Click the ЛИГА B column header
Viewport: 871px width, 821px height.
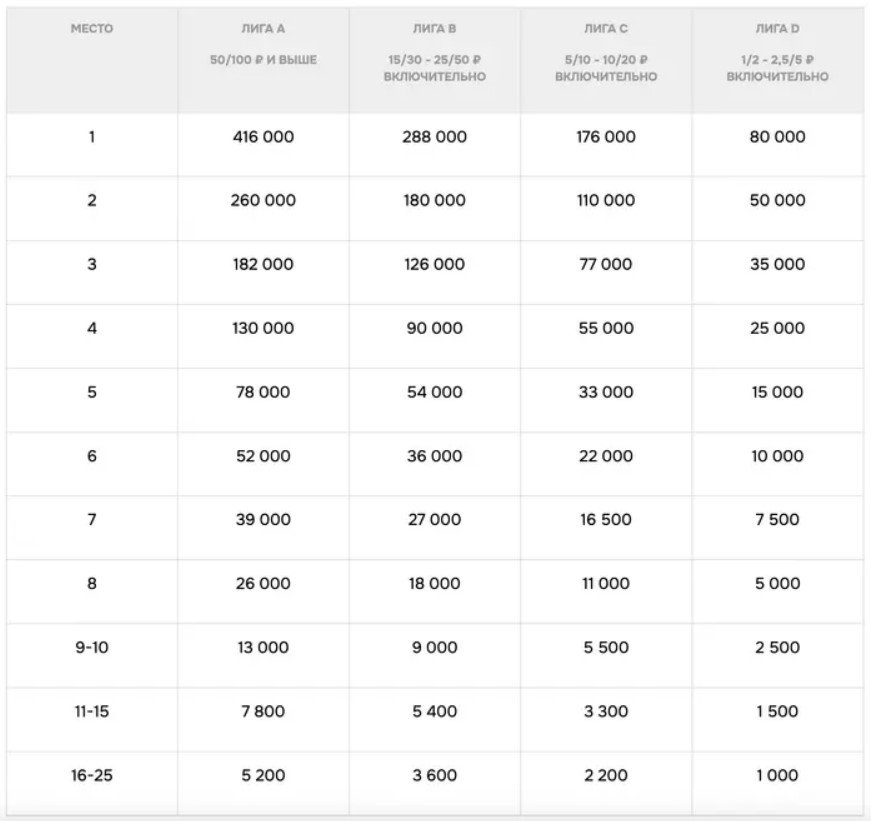(x=435, y=29)
